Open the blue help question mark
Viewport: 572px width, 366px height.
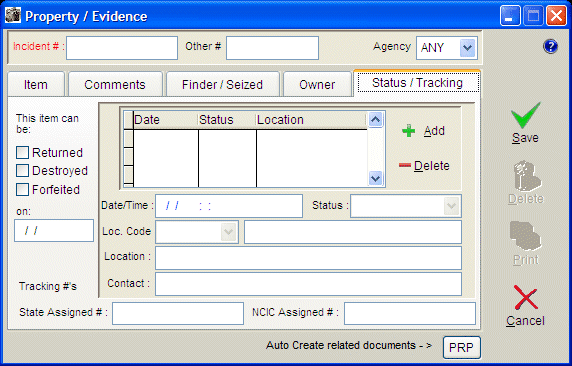point(550,46)
